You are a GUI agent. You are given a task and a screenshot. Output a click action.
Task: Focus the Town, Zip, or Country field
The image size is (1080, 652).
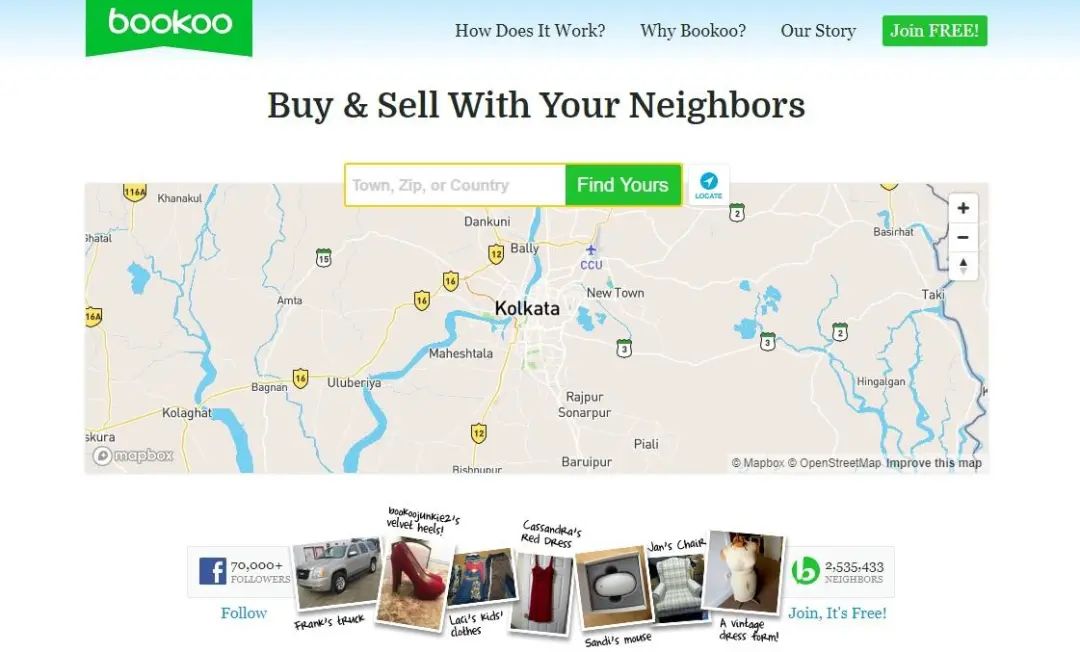pyautogui.click(x=455, y=185)
